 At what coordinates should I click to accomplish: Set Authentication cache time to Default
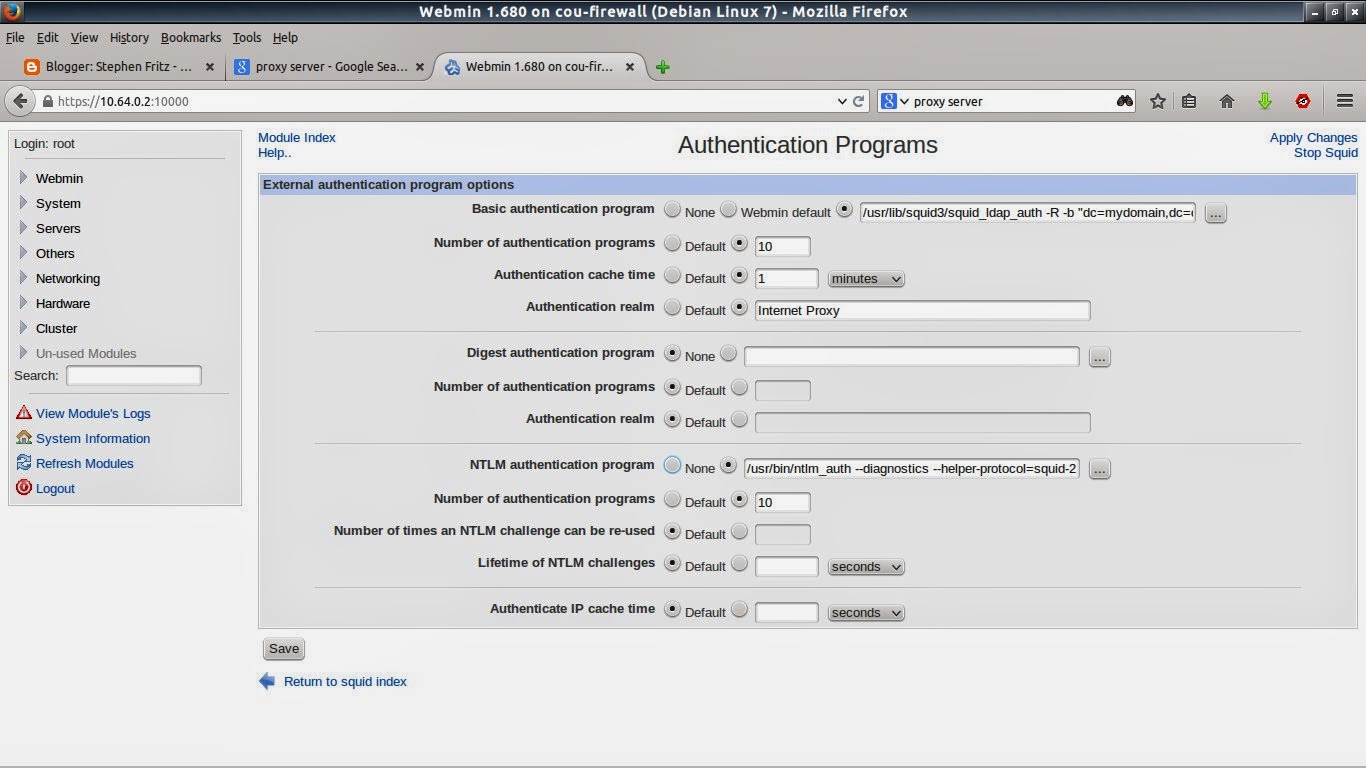click(673, 275)
